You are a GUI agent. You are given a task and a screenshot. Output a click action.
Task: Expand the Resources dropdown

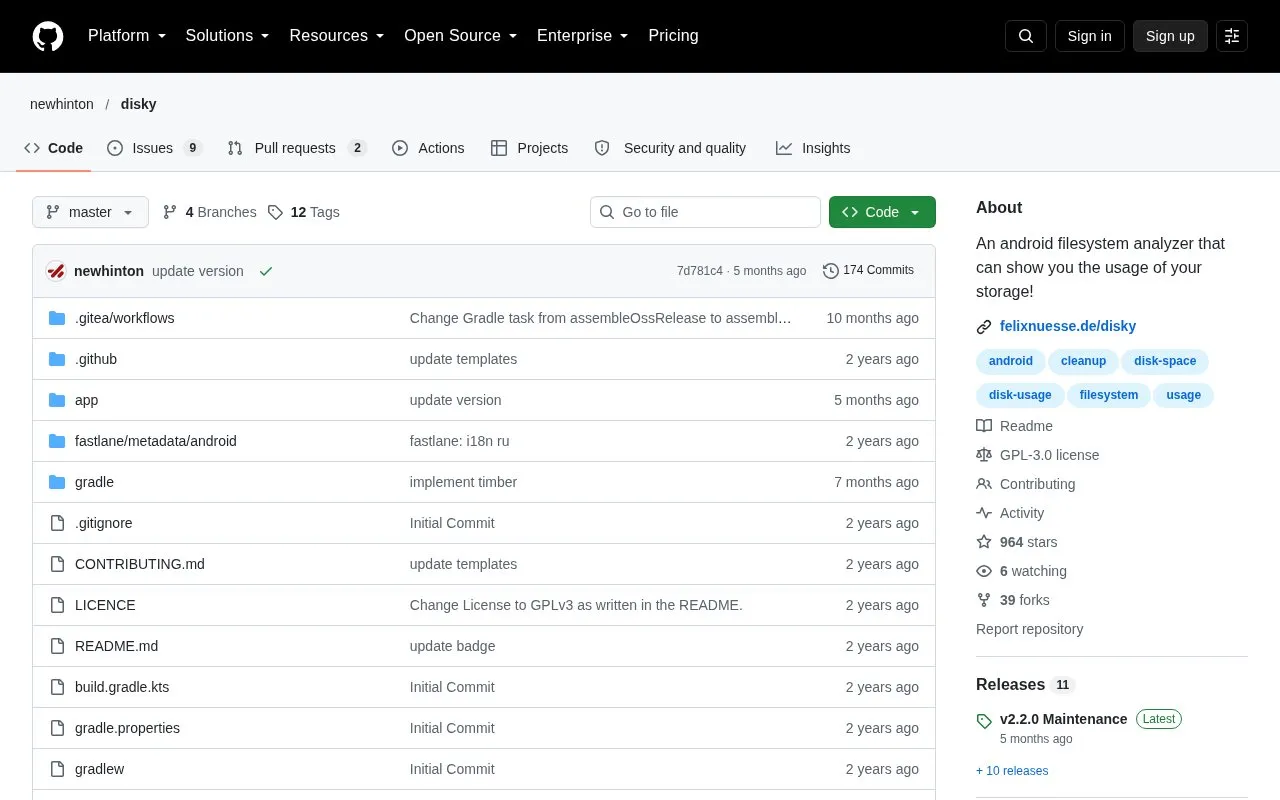[x=337, y=36]
